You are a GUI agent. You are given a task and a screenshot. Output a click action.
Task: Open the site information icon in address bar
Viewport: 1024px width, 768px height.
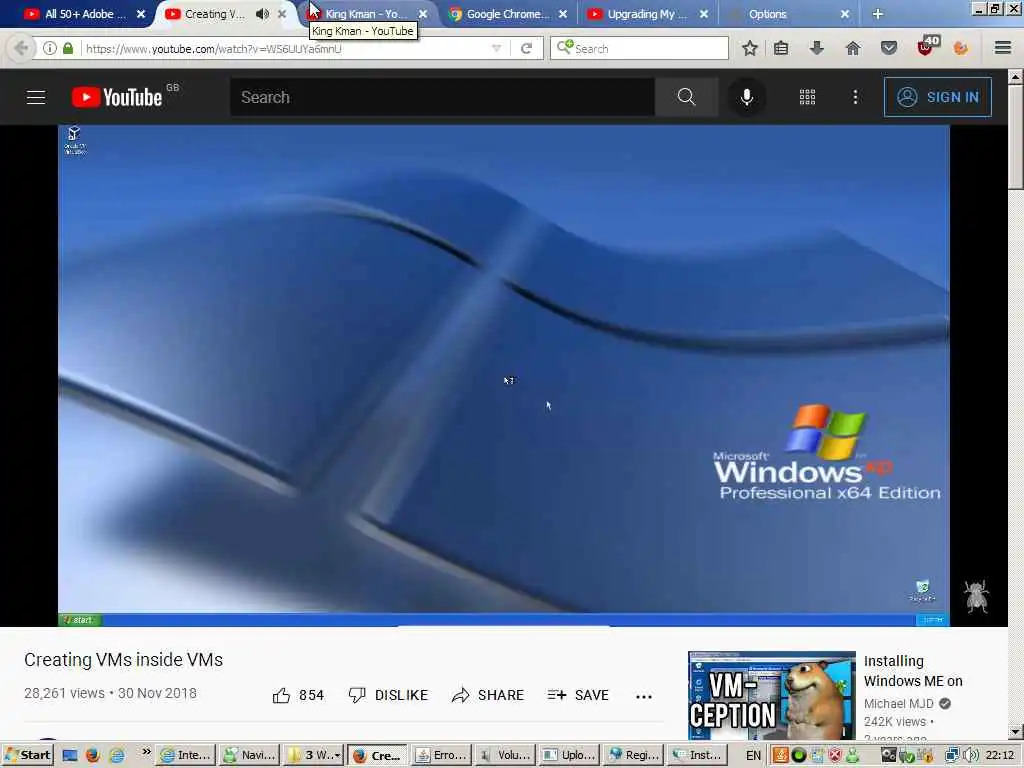coord(50,48)
